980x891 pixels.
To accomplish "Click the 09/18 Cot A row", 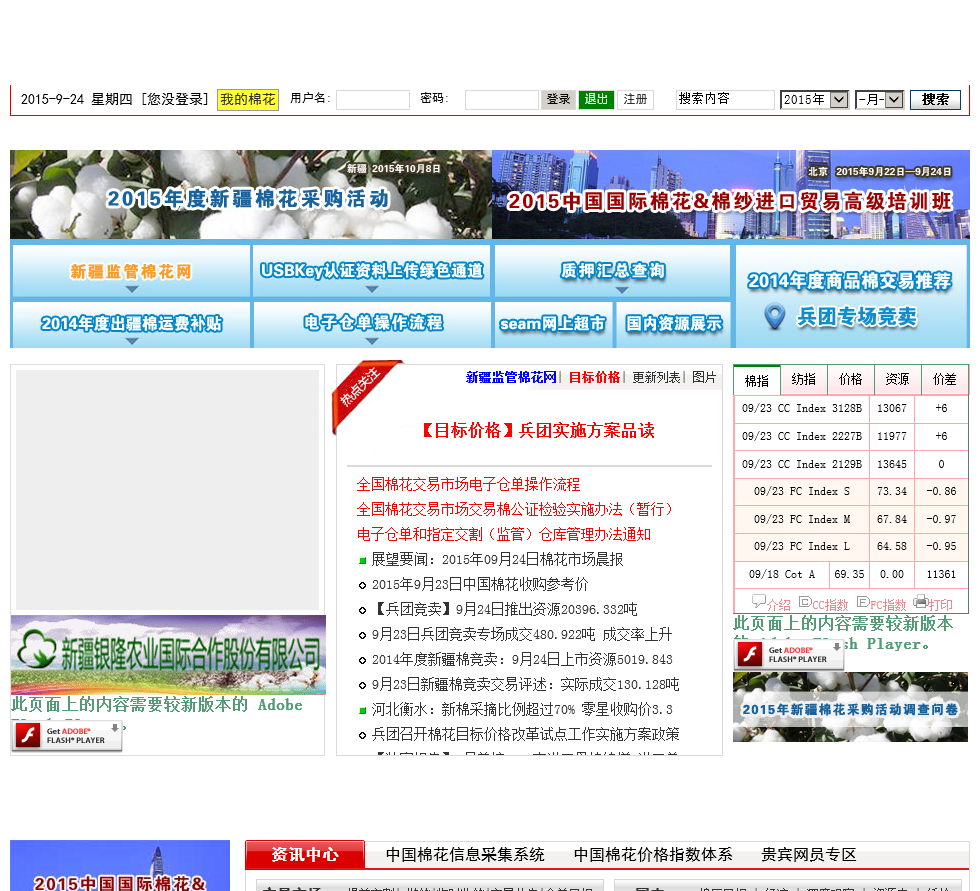I will pyautogui.click(x=851, y=574).
